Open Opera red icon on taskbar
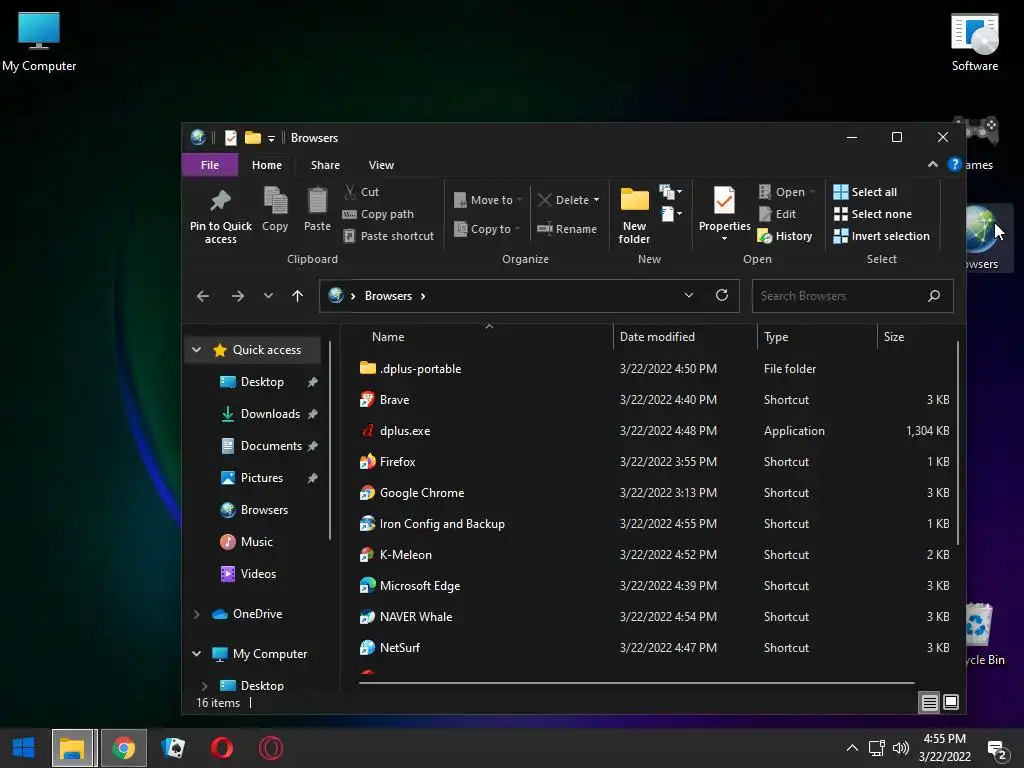Image resolution: width=1024 pixels, height=768 pixels. (221, 748)
